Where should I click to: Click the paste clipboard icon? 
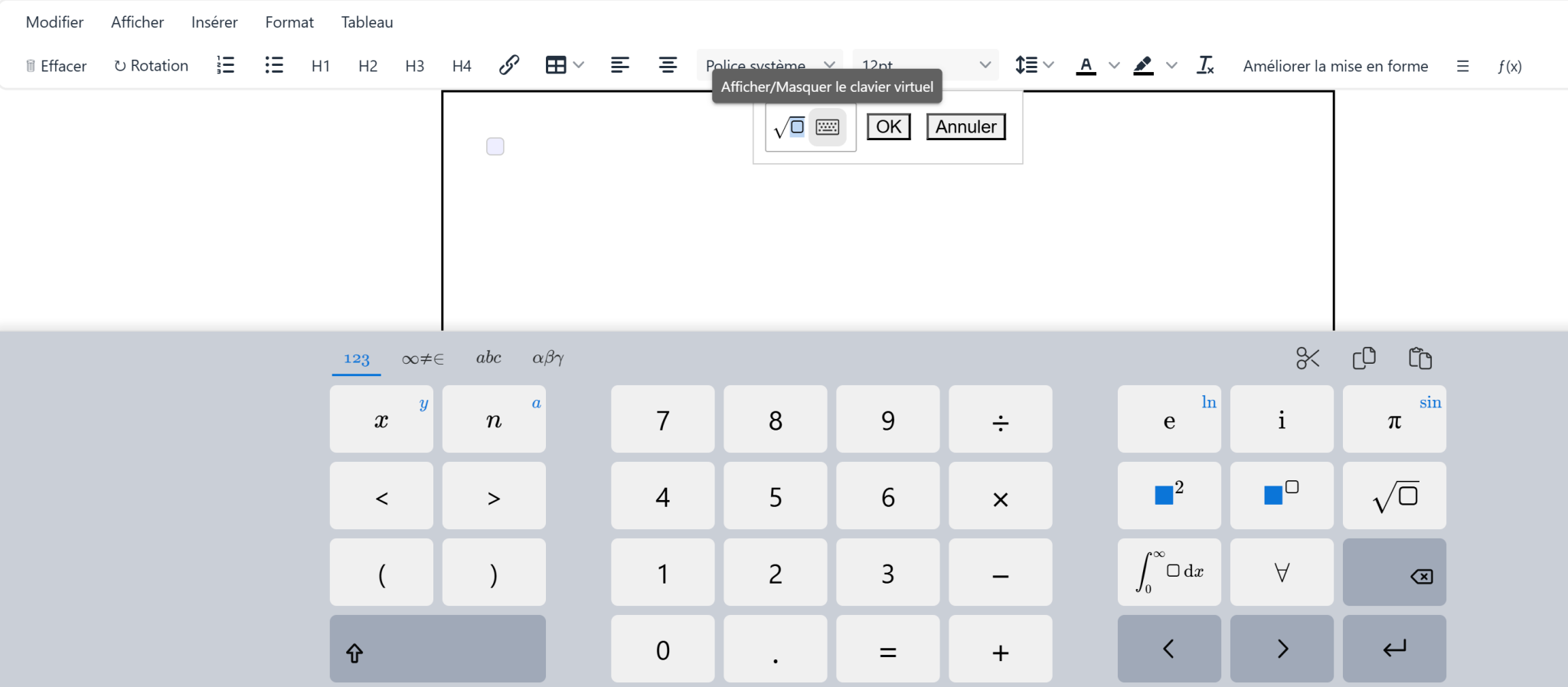pyautogui.click(x=1420, y=358)
